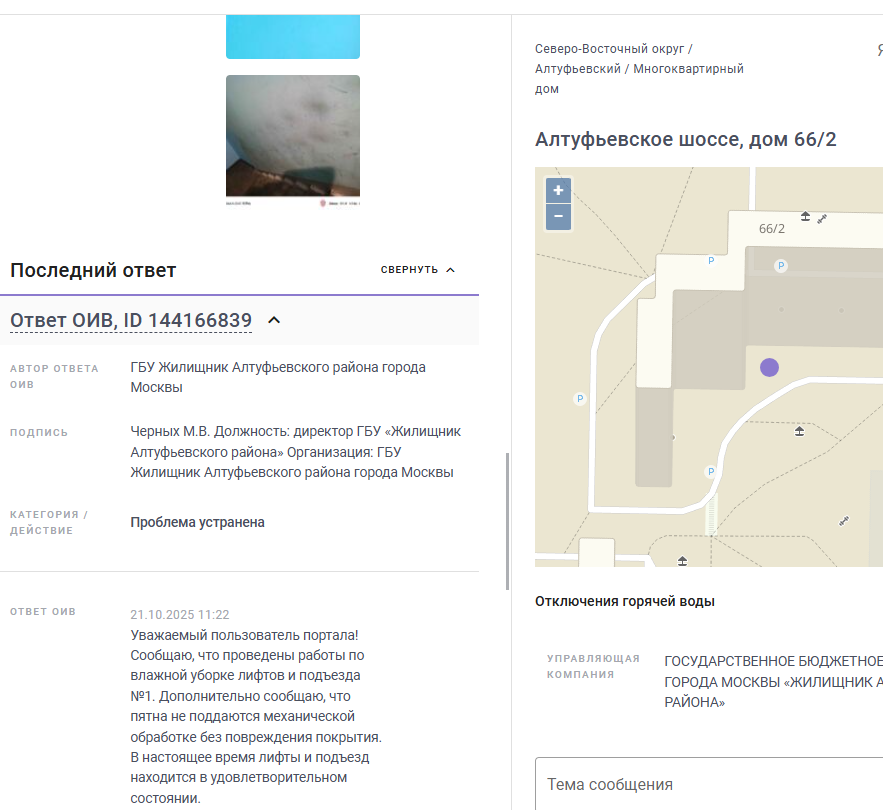Click the chevron next to СВЕРНУТЬ
Screen dimensions: 883x810
point(451,270)
